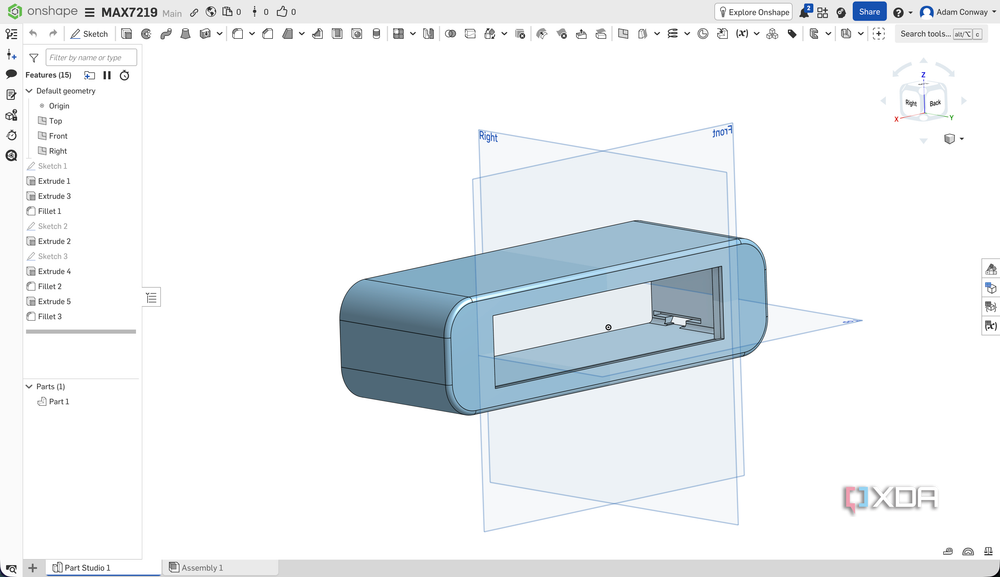1000x577 pixels.
Task: Click the Share button
Action: point(869,11)
